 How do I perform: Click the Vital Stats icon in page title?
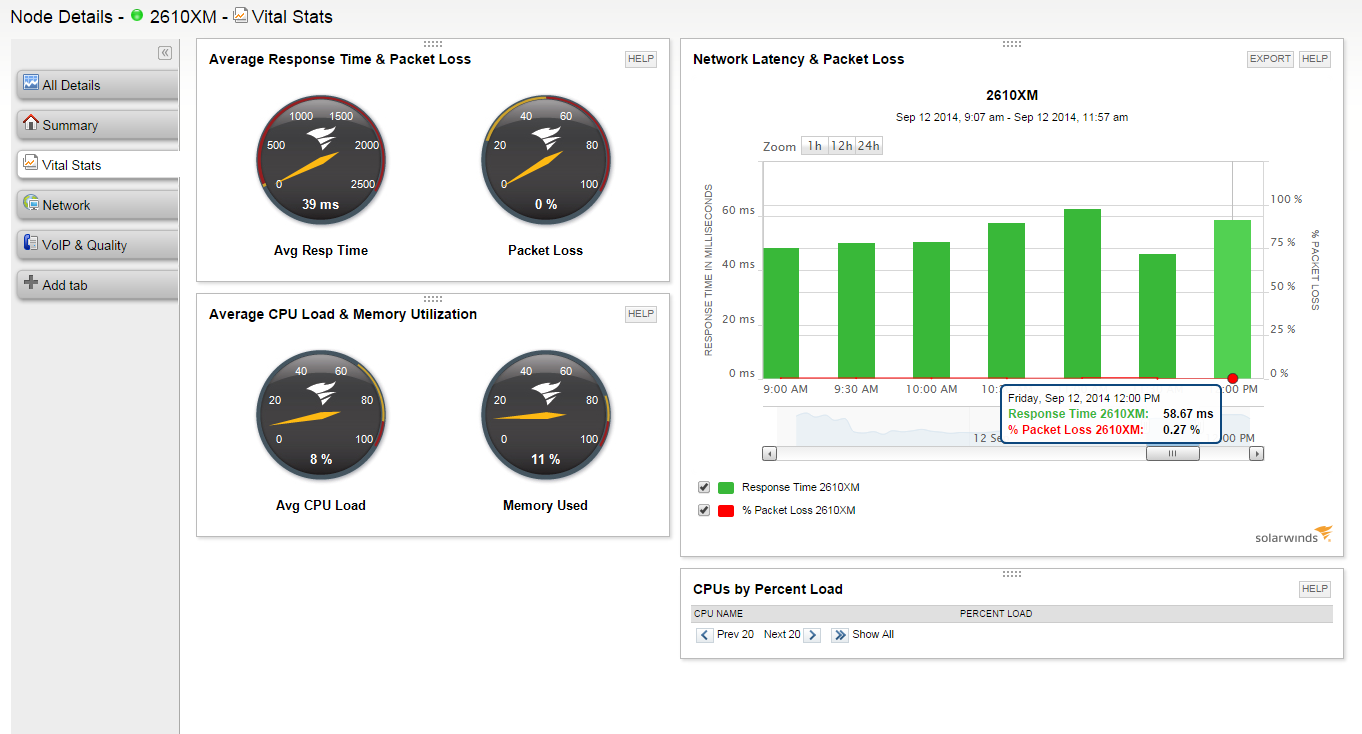click(x=240, y=16)
